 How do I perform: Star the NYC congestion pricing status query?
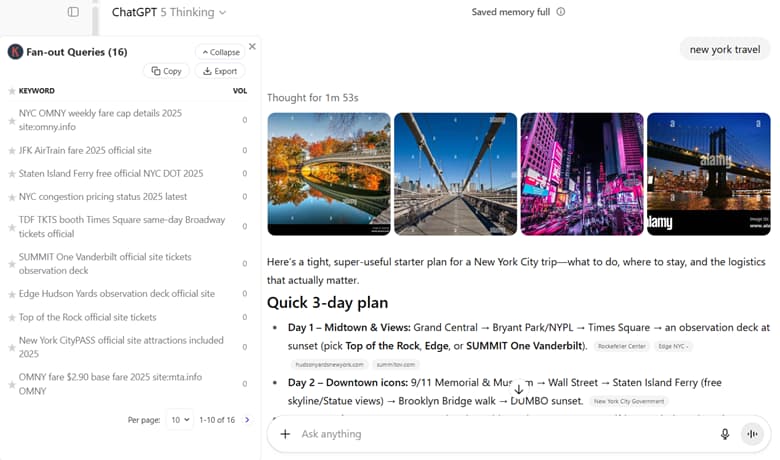[11, 197]
